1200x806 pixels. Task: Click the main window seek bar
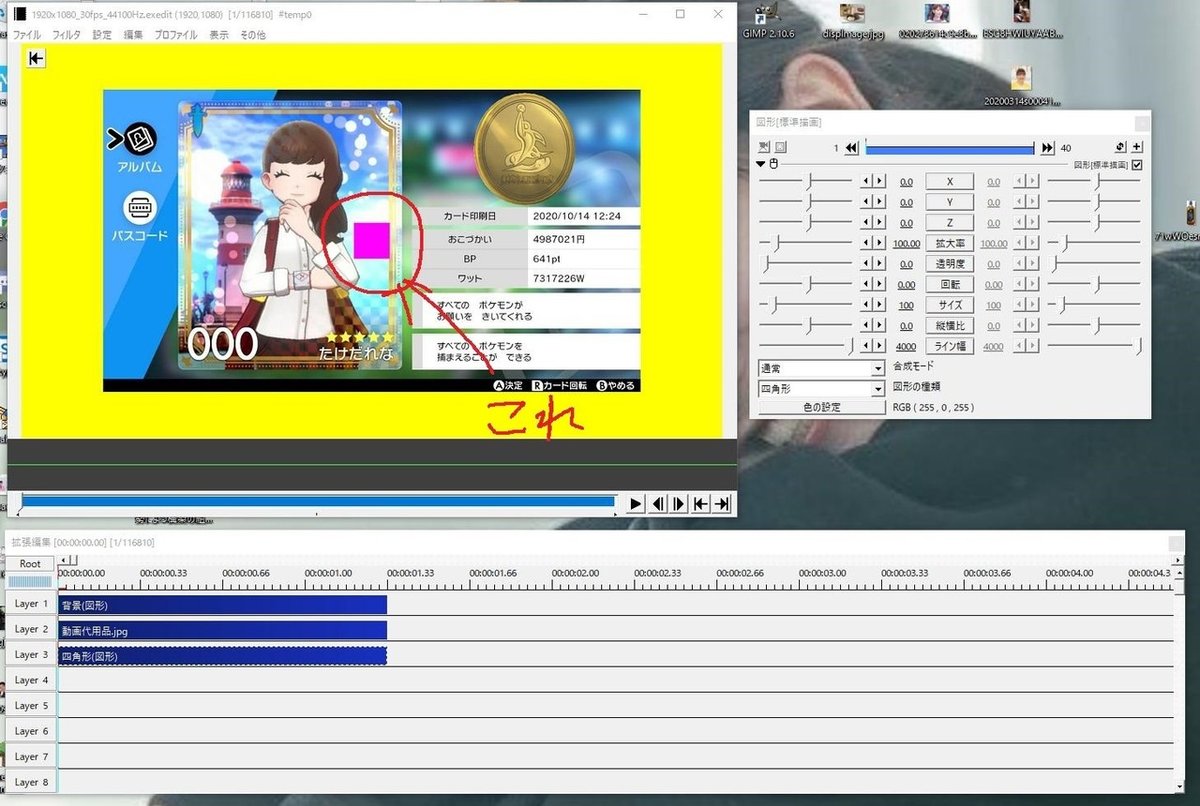pyautogui.click(x=317, y=502)
